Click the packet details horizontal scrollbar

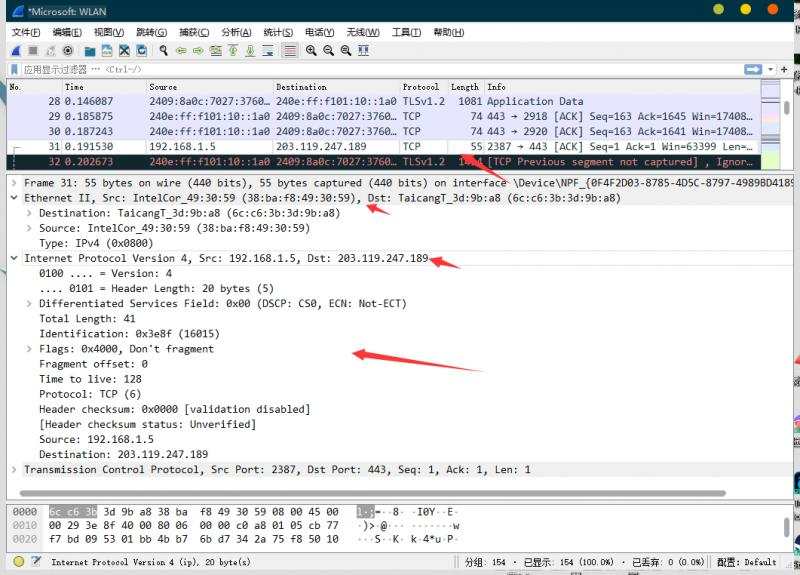coord(300,492)
